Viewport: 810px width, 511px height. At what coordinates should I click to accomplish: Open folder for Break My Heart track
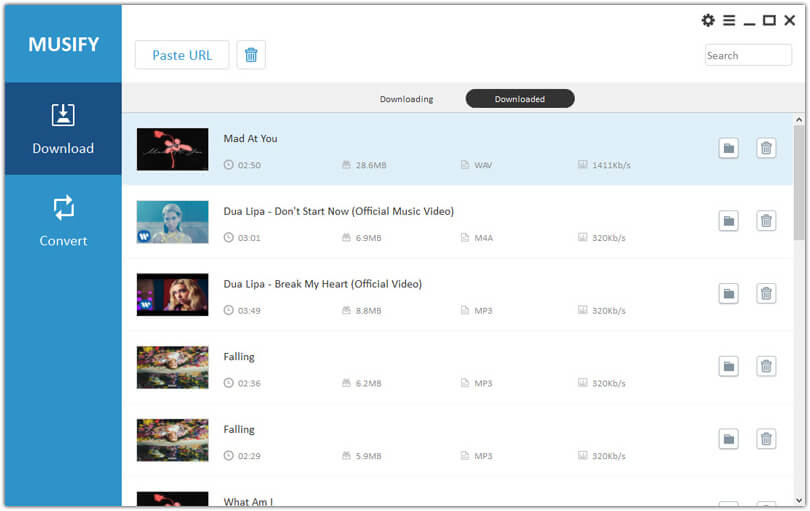point(728,293)
